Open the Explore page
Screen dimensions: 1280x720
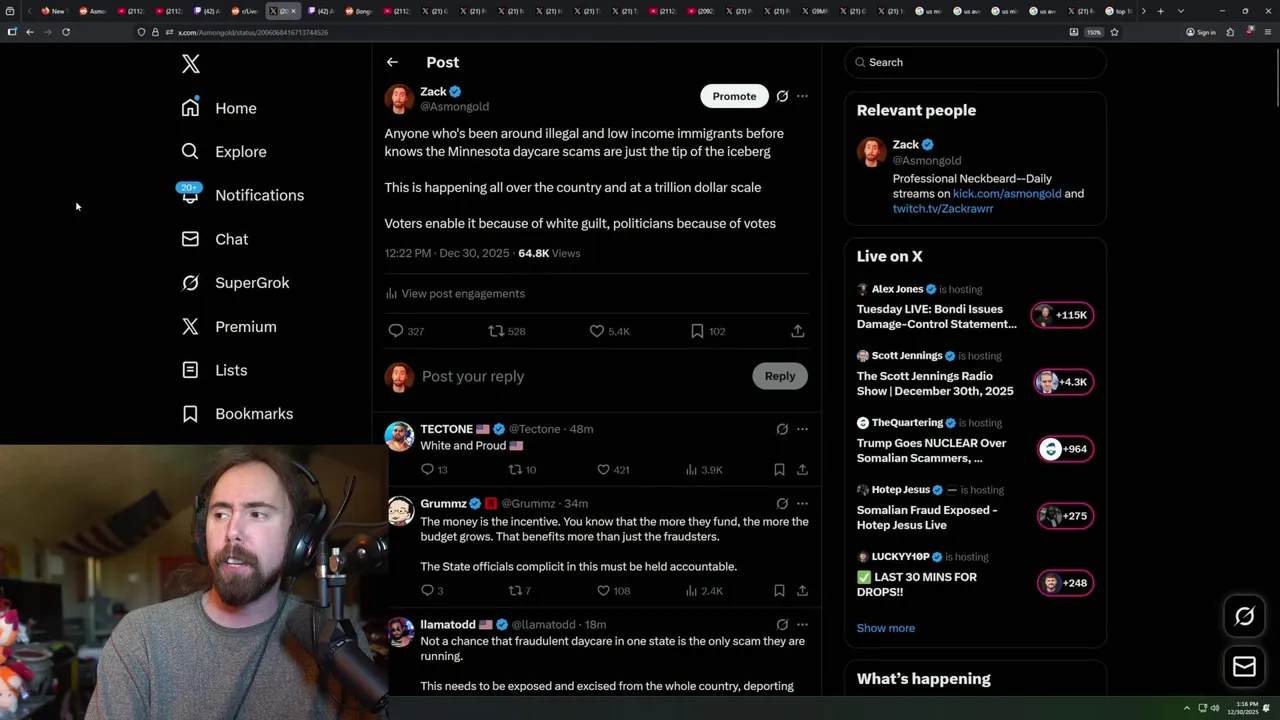pyautogui.click(x=224, y=152)
